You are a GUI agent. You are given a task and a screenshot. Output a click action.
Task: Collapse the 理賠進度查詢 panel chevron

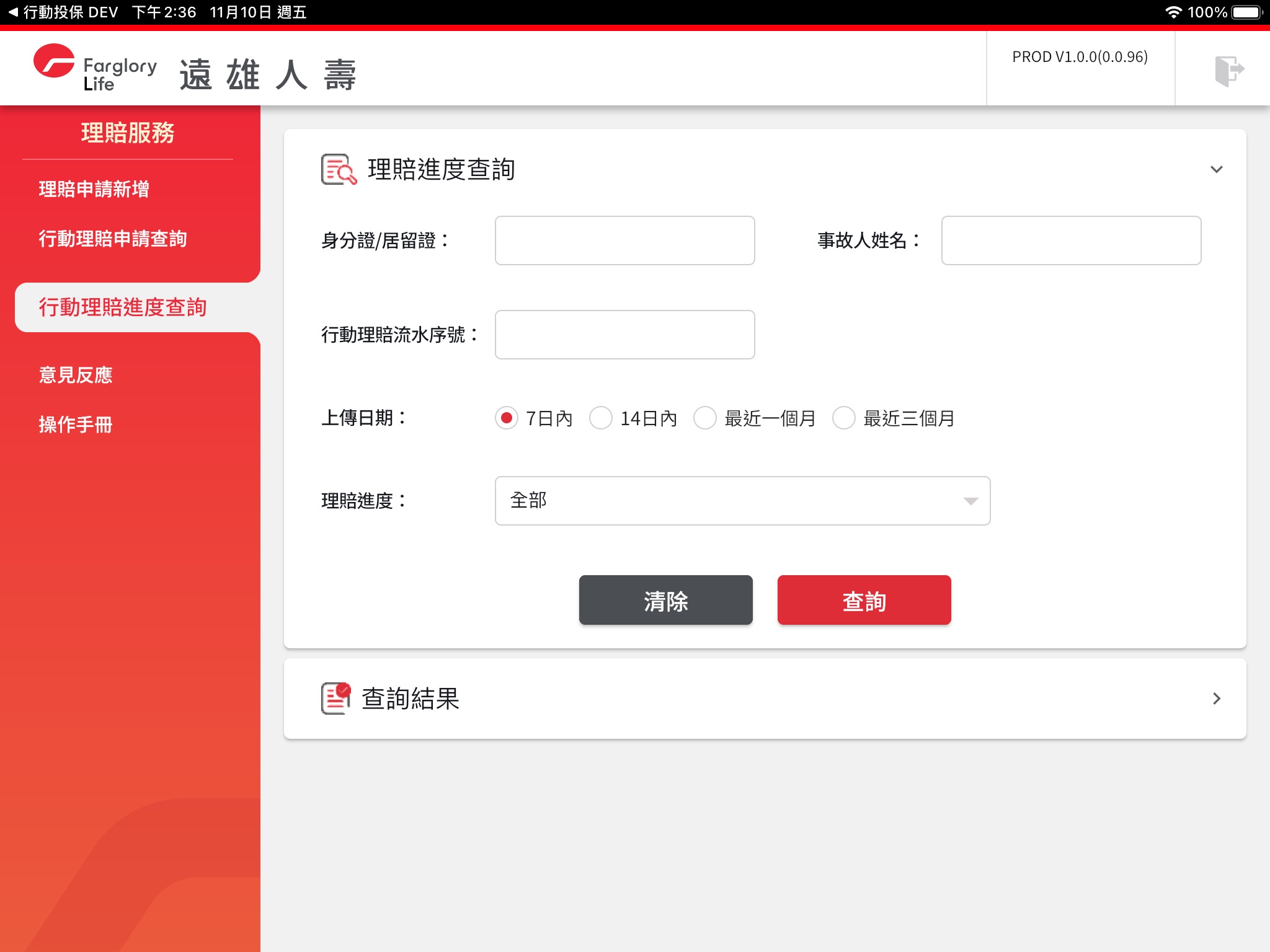click(x=1217, y=169)
